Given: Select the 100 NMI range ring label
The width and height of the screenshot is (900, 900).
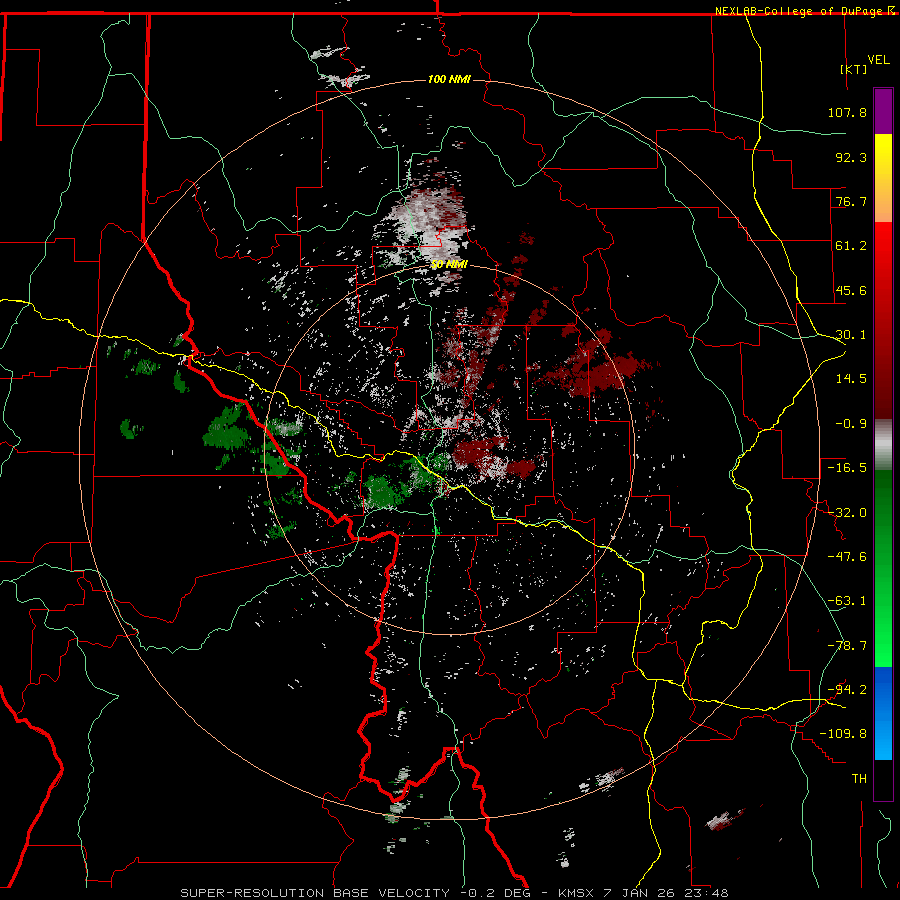Looking at the screenshot, I should (449, 79).
